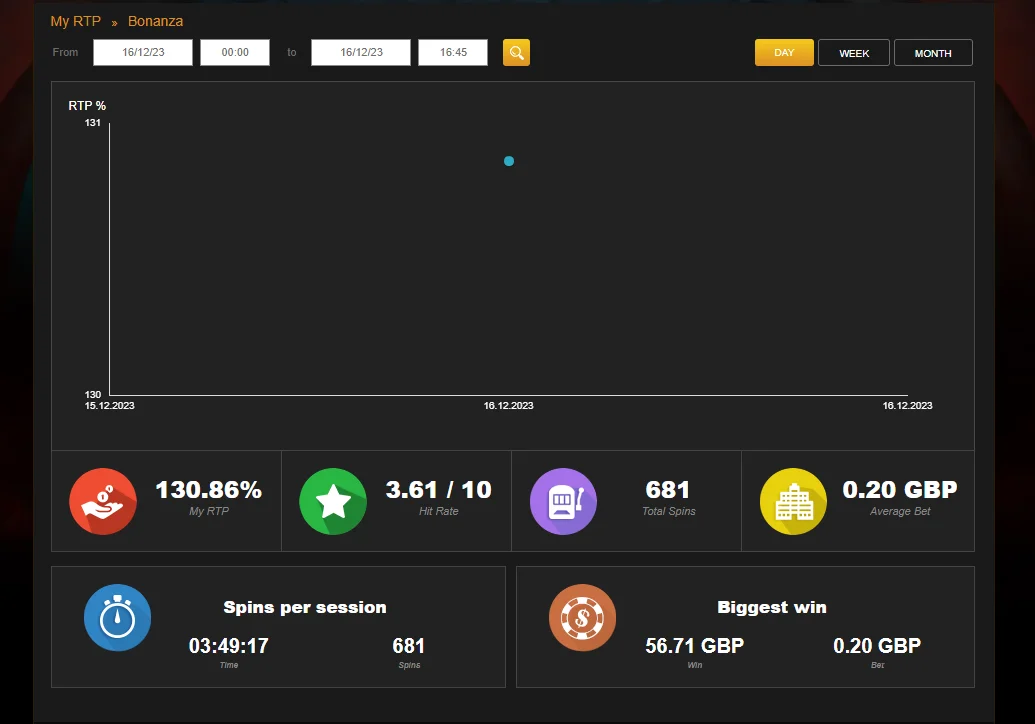Screen dimensions: 1035x724
Task: Click the 56.71 GBP biggest win value
Action: click(x=694, y=645)
